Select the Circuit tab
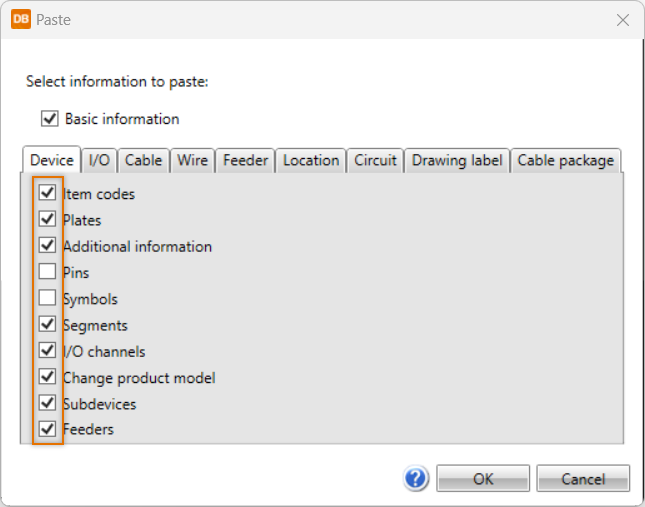The image size is (645, 507). point(376,160)
